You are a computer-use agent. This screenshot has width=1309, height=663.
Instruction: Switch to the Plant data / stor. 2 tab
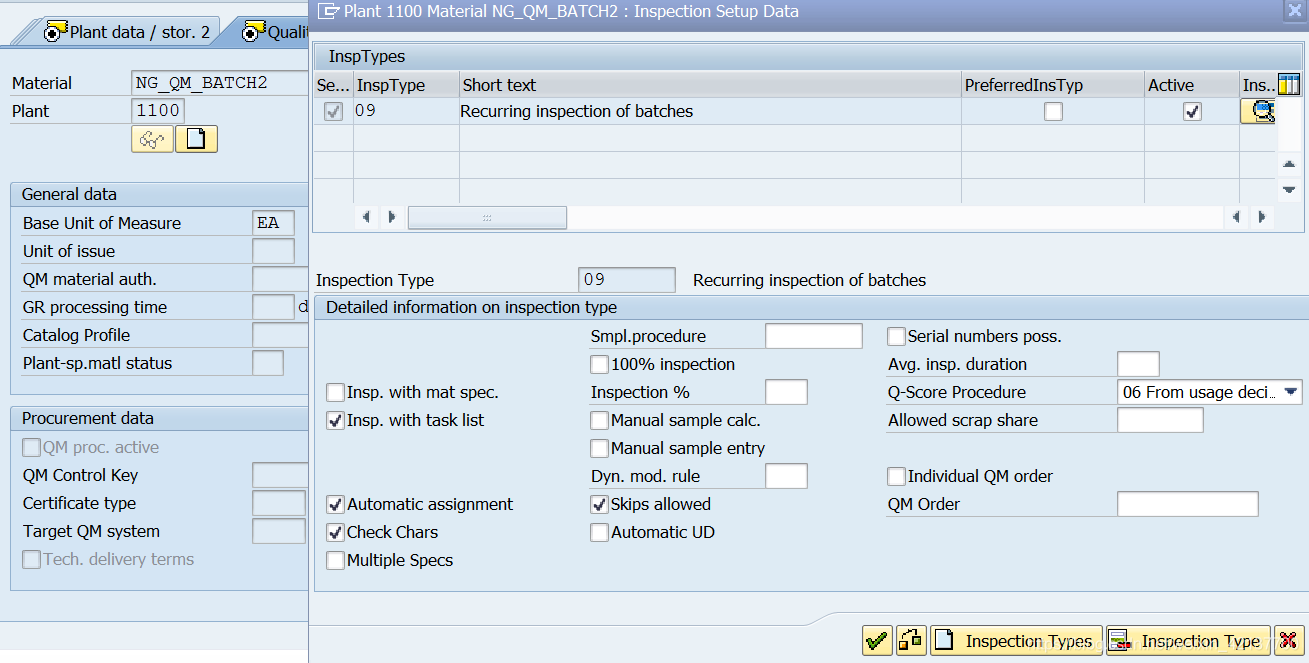[x=130, y=31]
